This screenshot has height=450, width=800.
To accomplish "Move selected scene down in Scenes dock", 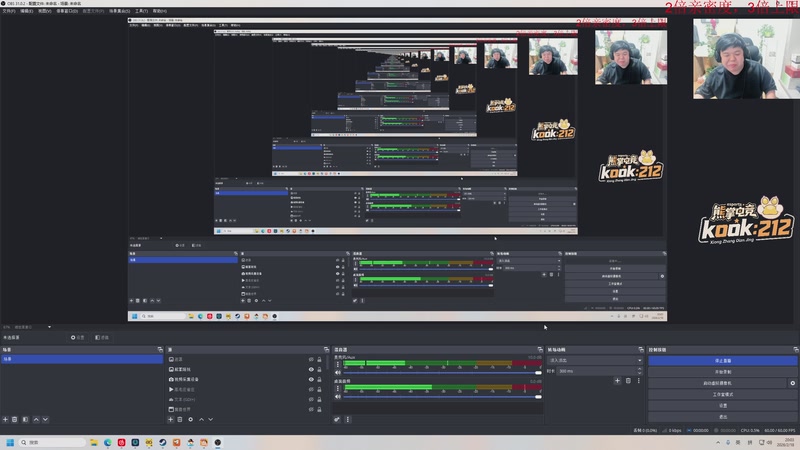I will click(45, 419).
